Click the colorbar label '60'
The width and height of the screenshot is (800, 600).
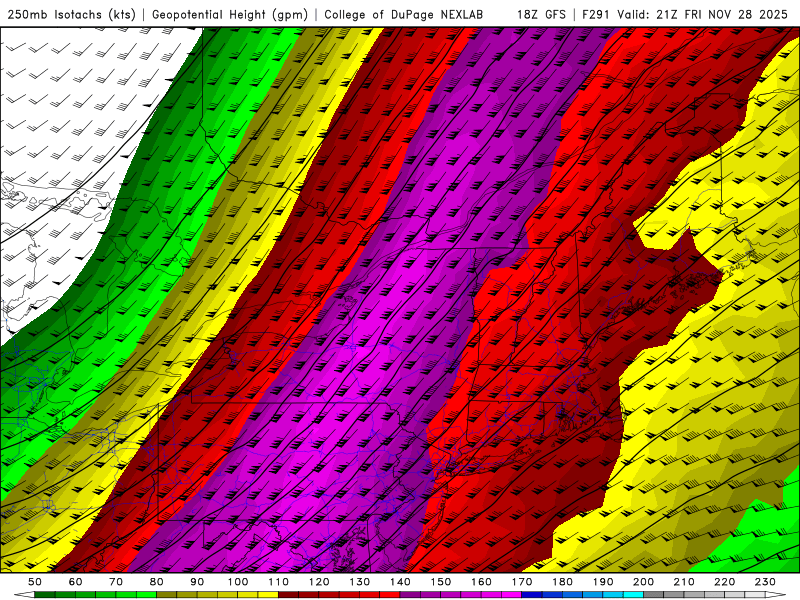pos(76,582)
